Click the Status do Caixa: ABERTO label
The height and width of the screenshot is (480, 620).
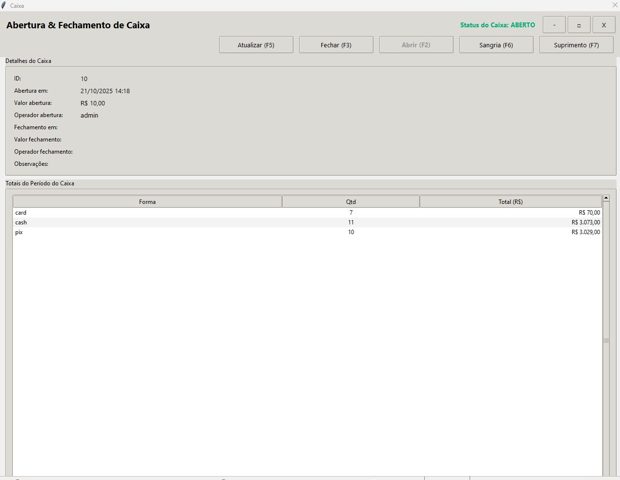point(497,25)
